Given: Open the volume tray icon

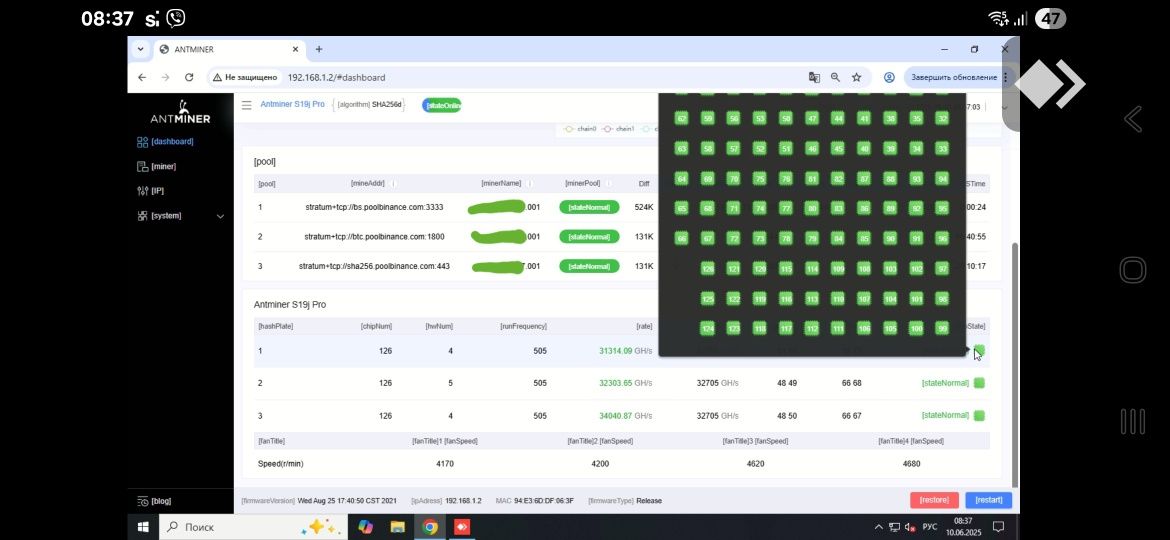Looking at the screenshot, I should tap(910, 527).
